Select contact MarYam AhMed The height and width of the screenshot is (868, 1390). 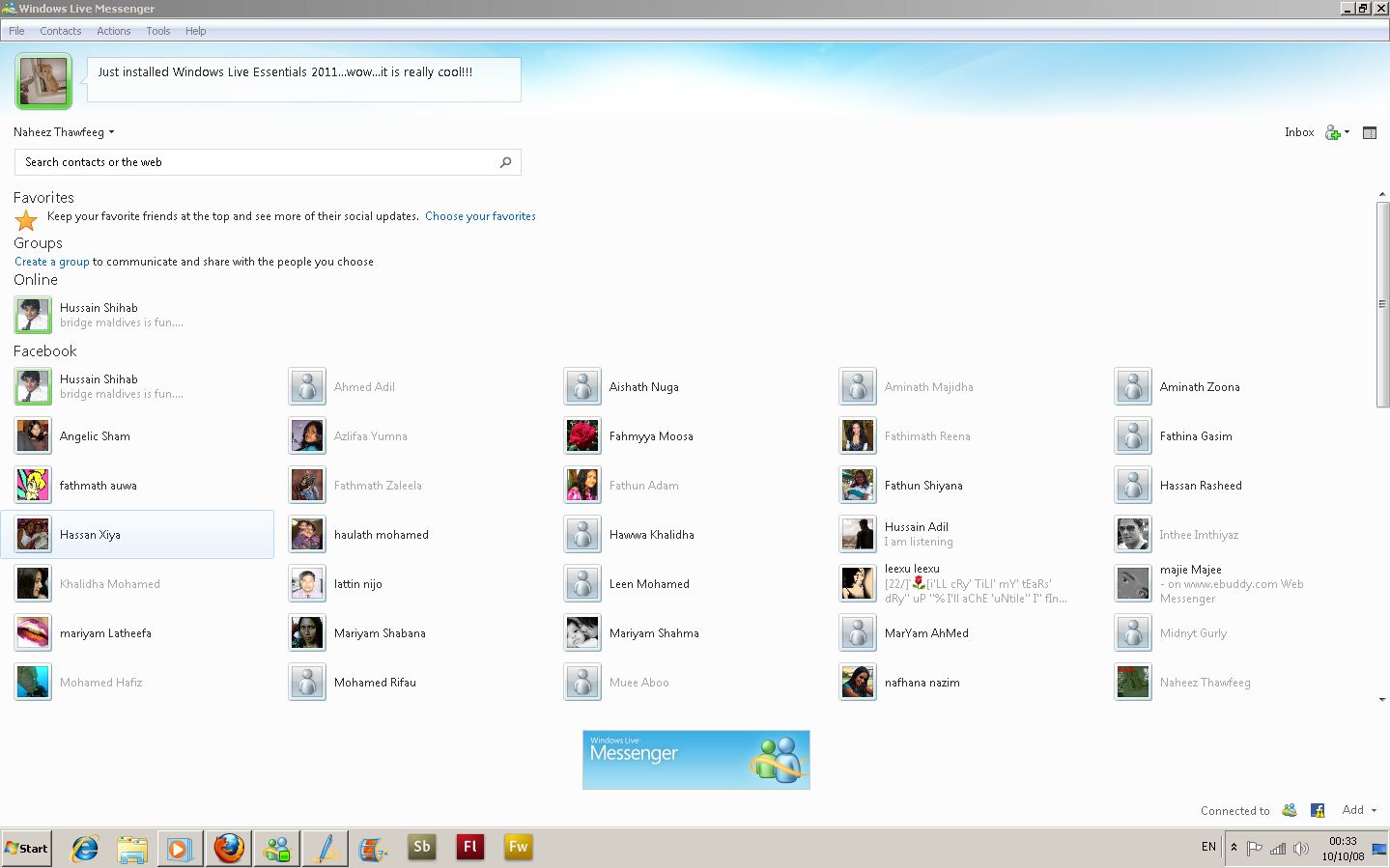click(x=926, y=633)
